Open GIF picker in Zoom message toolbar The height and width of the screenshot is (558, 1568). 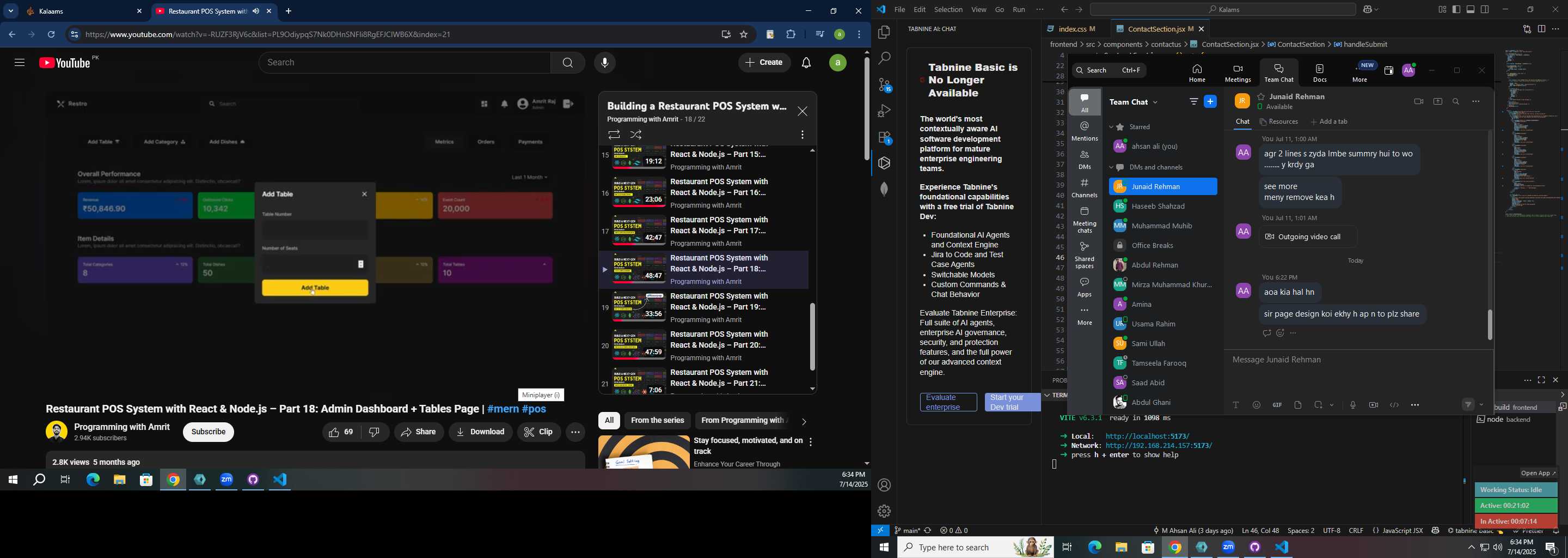[1277, 405]
